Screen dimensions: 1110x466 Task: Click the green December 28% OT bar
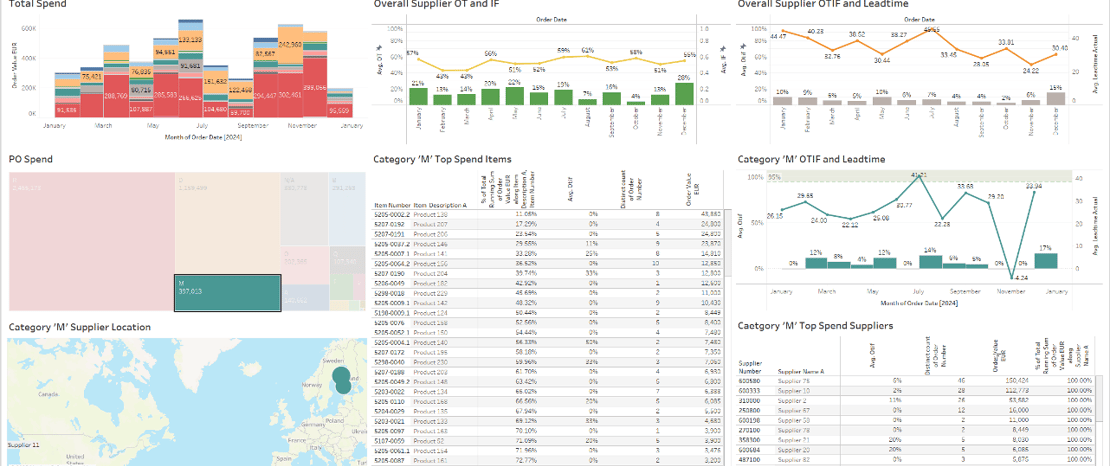pos(685,94)
